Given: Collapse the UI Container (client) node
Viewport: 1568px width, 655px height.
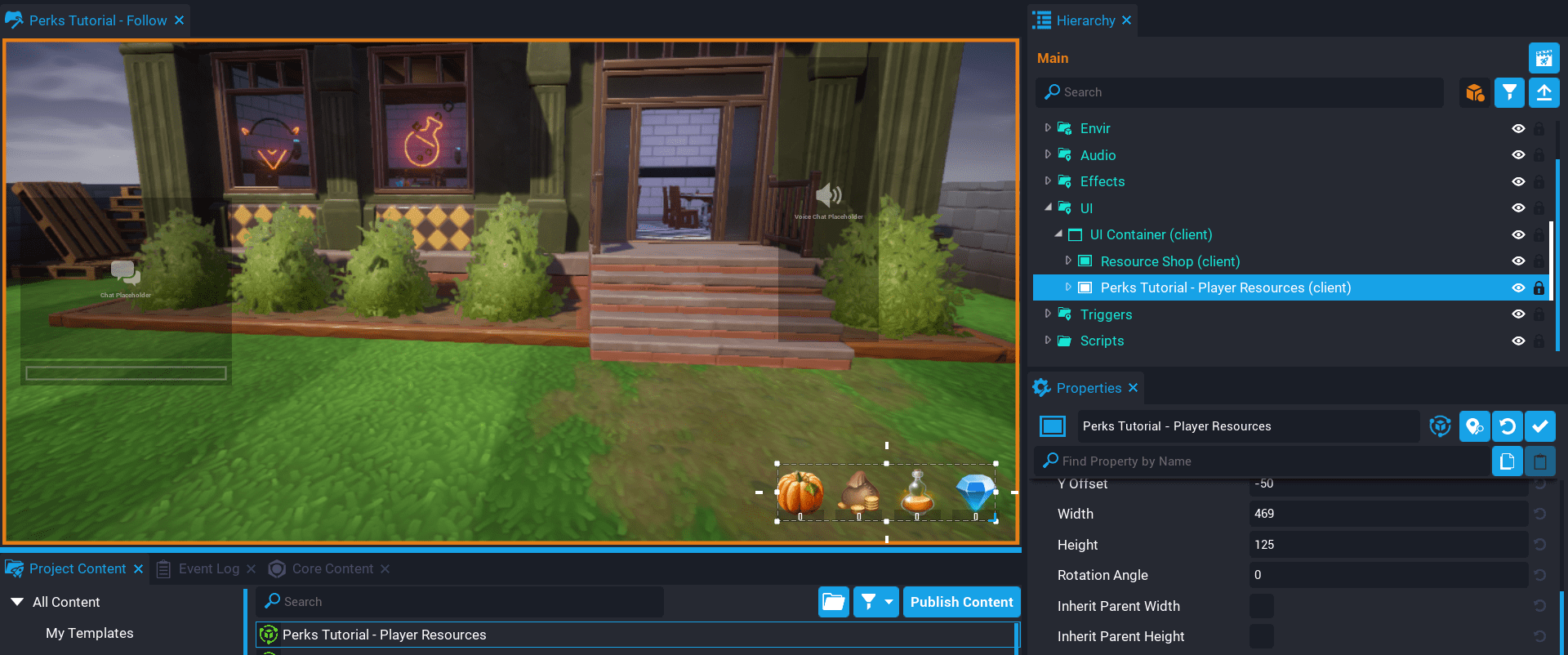Looking at the screenshot, I should [1058, 234].
